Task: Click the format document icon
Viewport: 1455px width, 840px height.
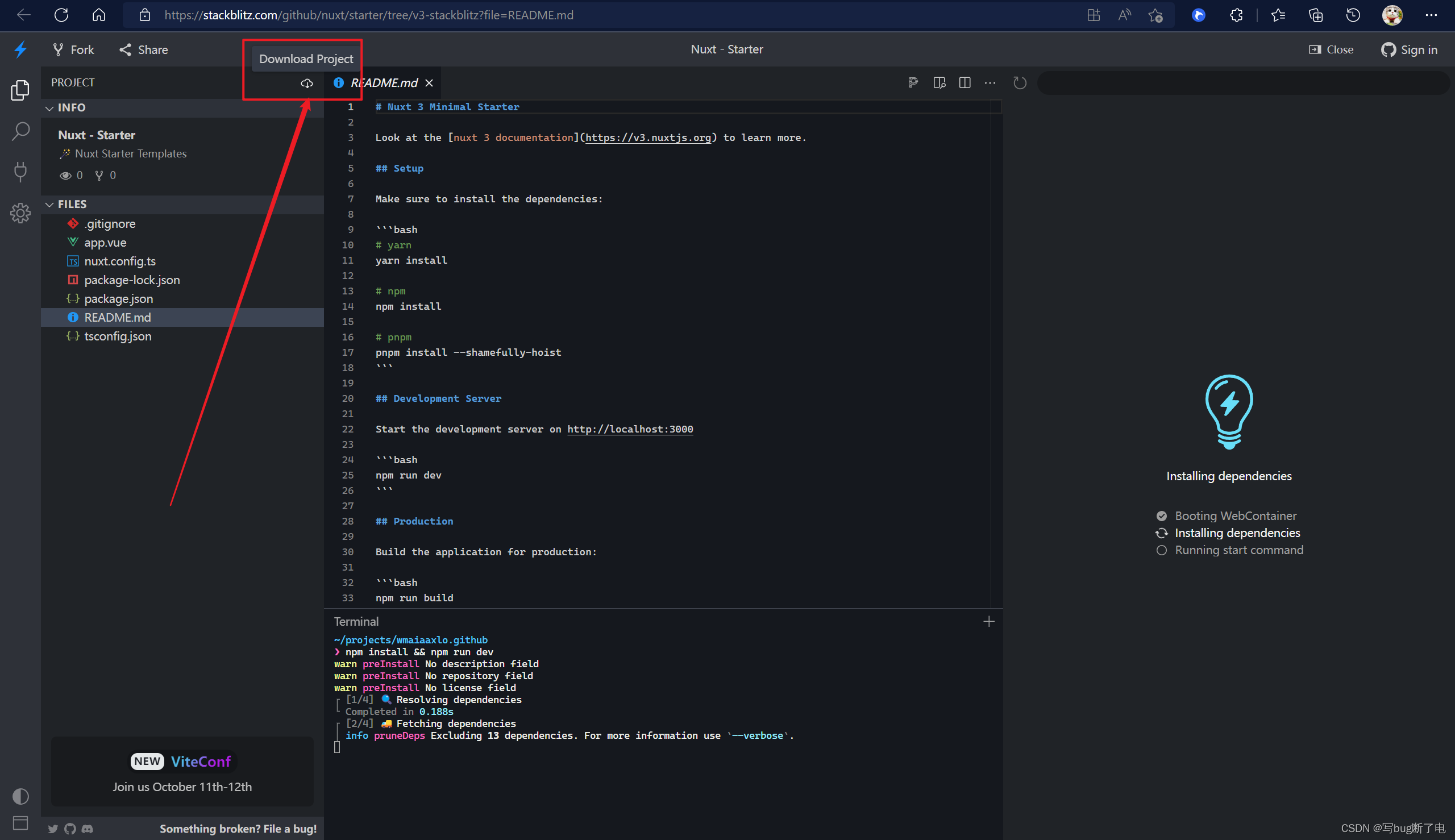Action: click(x=913, y=83)
